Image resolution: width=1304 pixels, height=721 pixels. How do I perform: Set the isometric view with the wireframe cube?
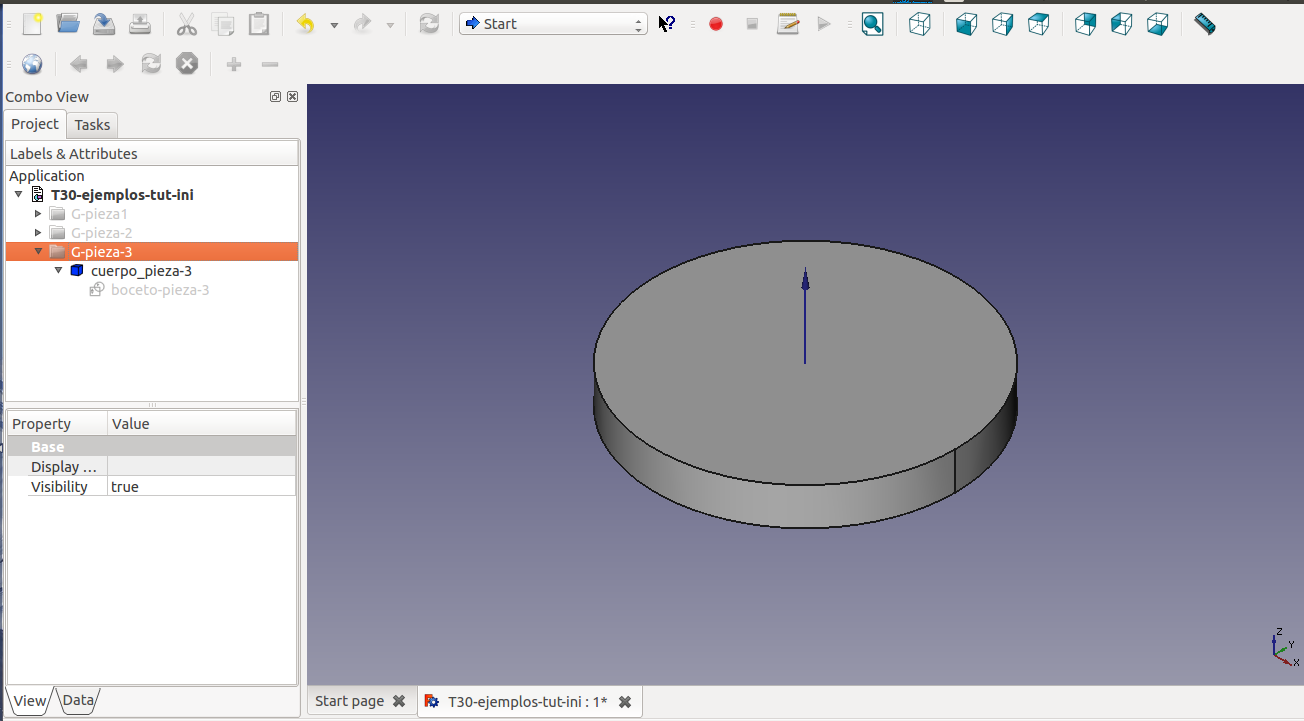(x=920, y=24)
